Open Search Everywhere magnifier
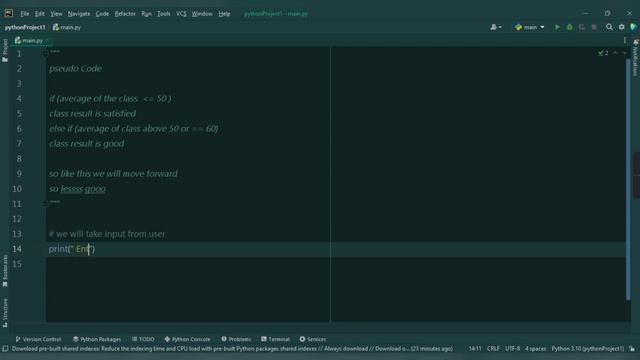This screenshot has height=360, width=640. 609,27
